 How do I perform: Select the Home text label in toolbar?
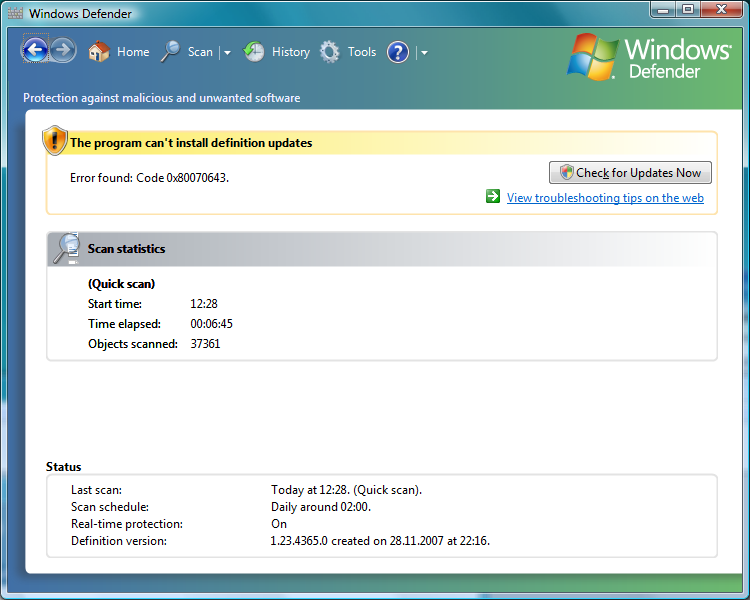point(133,52)
